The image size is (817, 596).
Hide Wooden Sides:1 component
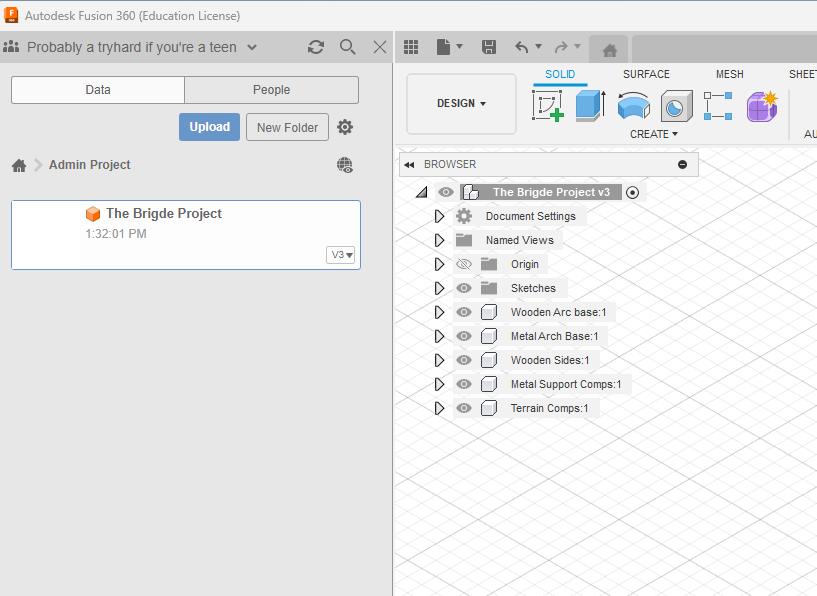pyautogui.click(x=464, y=360)
